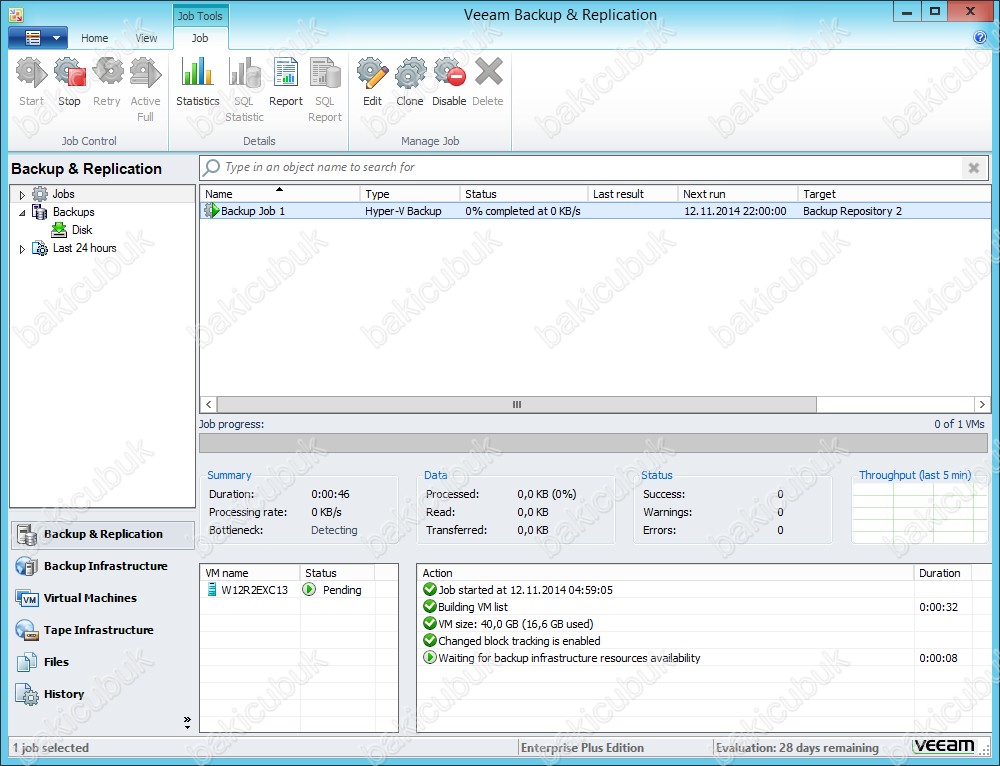Screen dimensions: 1000x766
Task: Open SQL Statistic details
Action: tap(244, 89)
